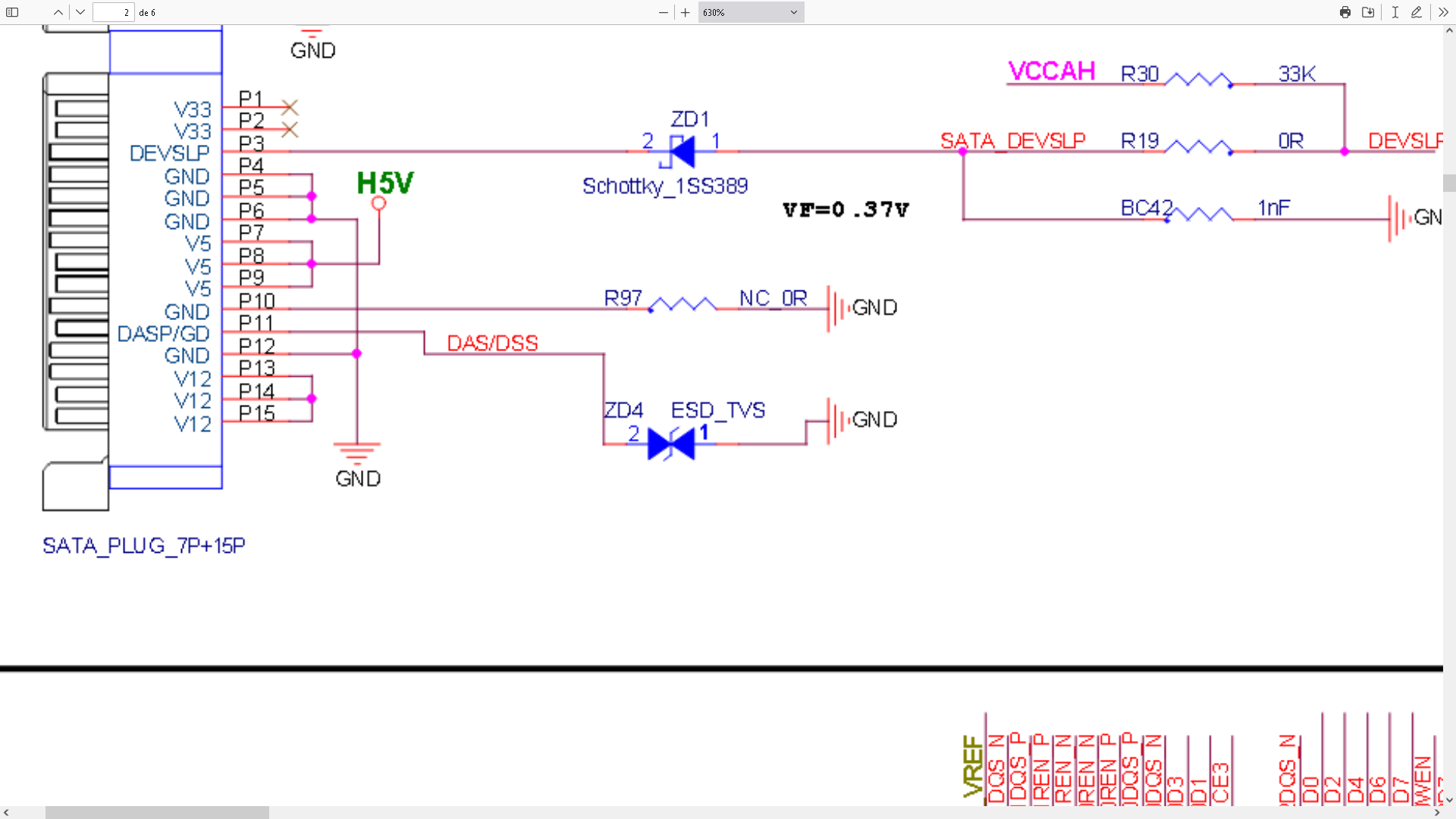Zoom in with plus button
The image size is (1456, 819).
coord(686,12)
